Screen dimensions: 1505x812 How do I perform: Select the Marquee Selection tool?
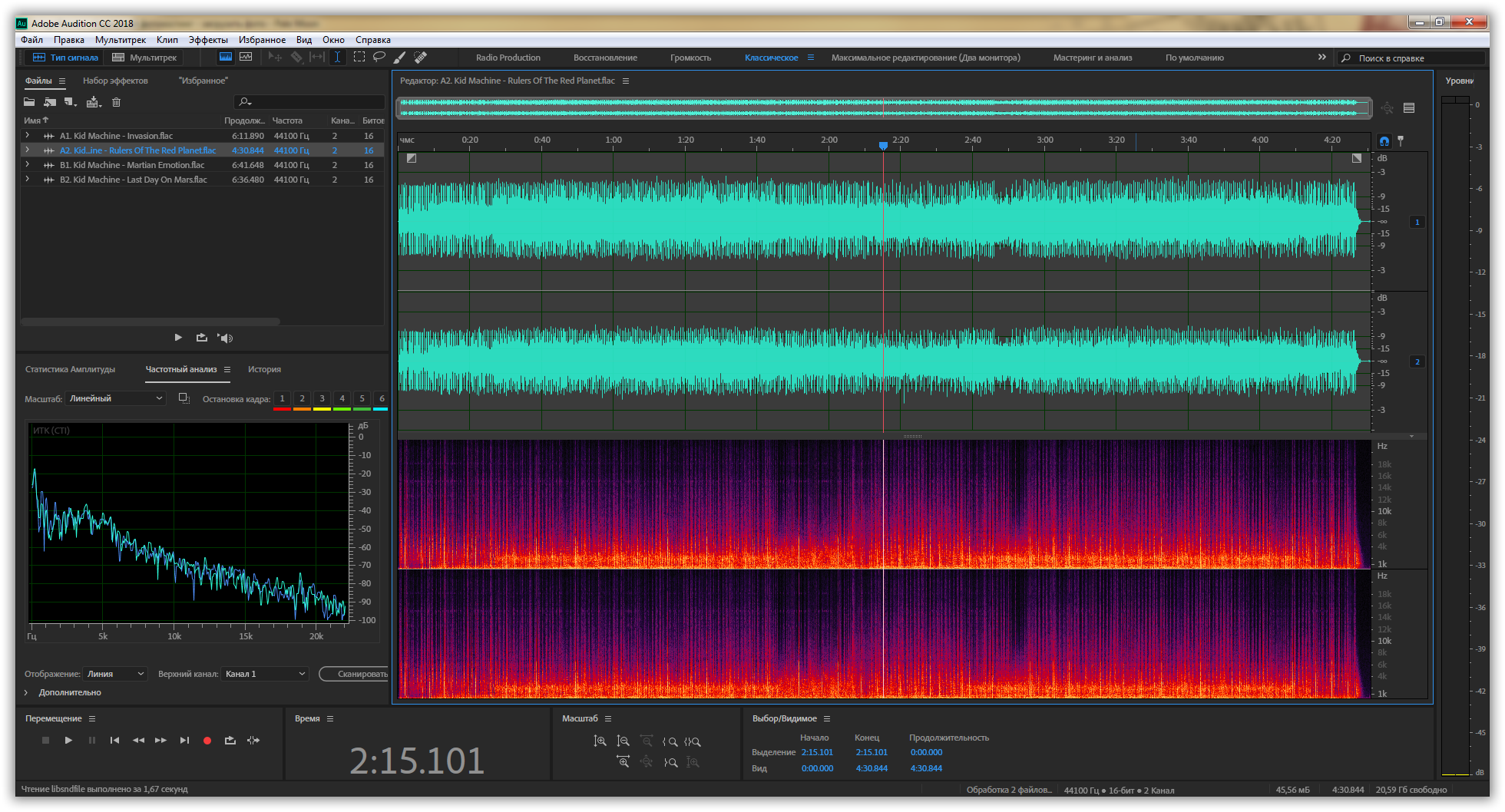pyautogui.click(x=359, y=58)
